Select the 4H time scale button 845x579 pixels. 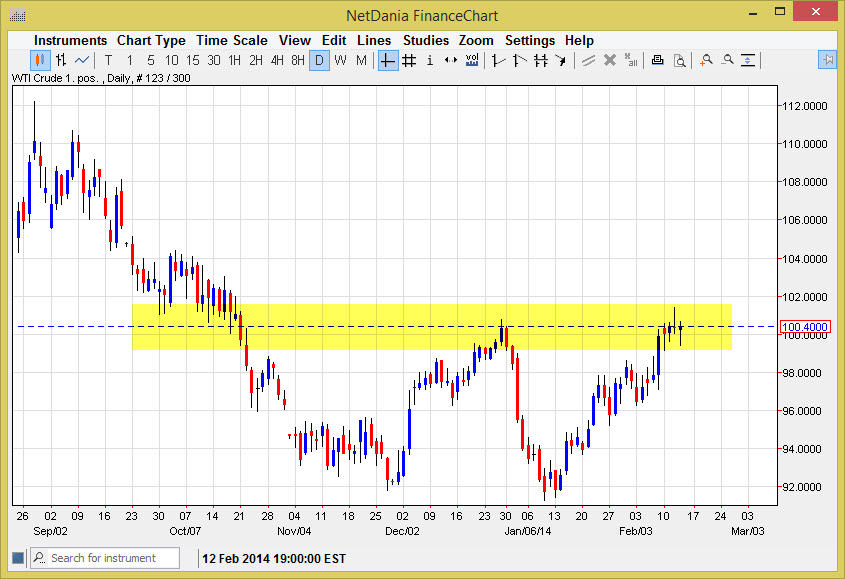(277, 60)
